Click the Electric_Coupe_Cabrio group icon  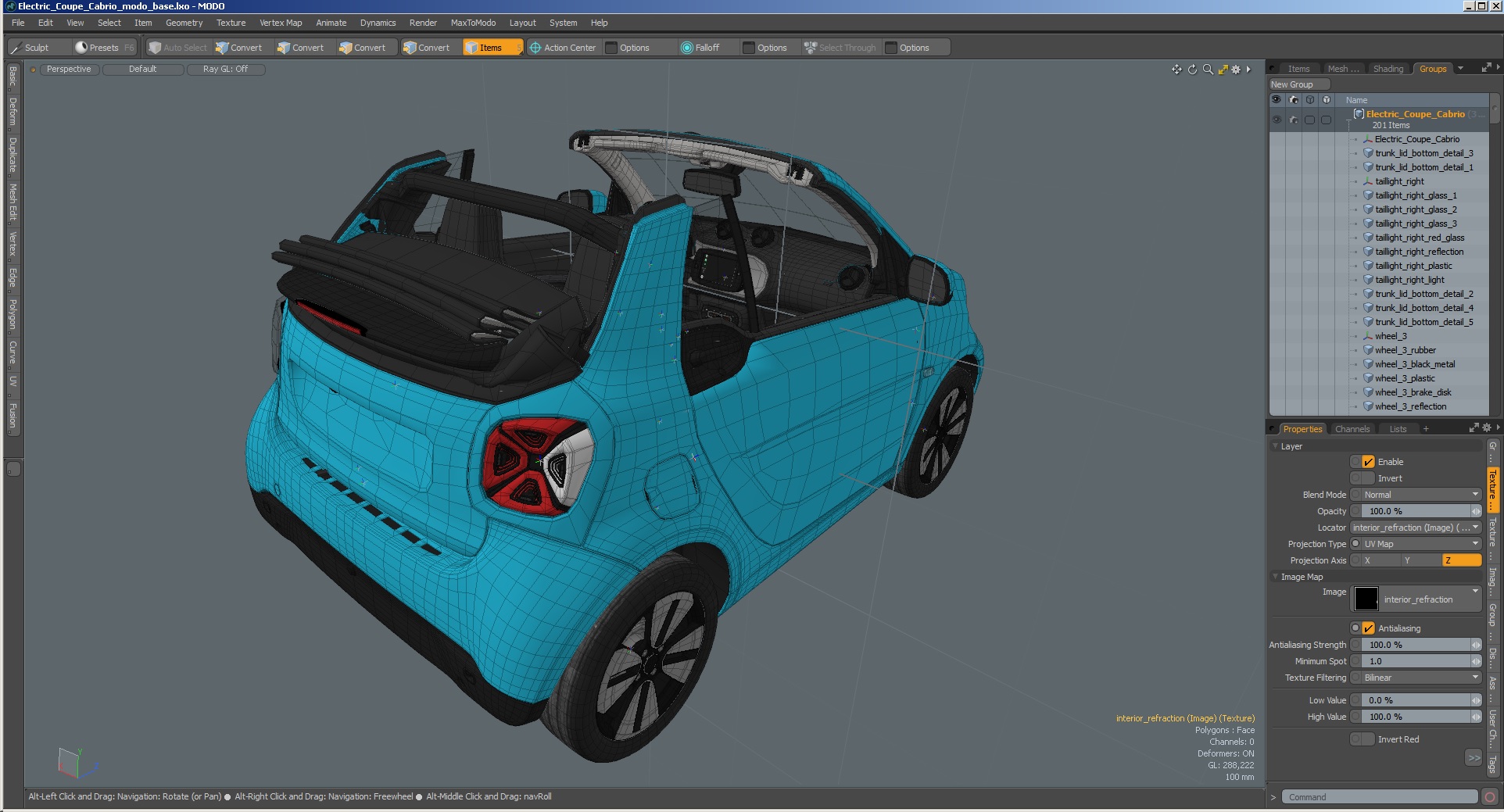[1359, 114]
